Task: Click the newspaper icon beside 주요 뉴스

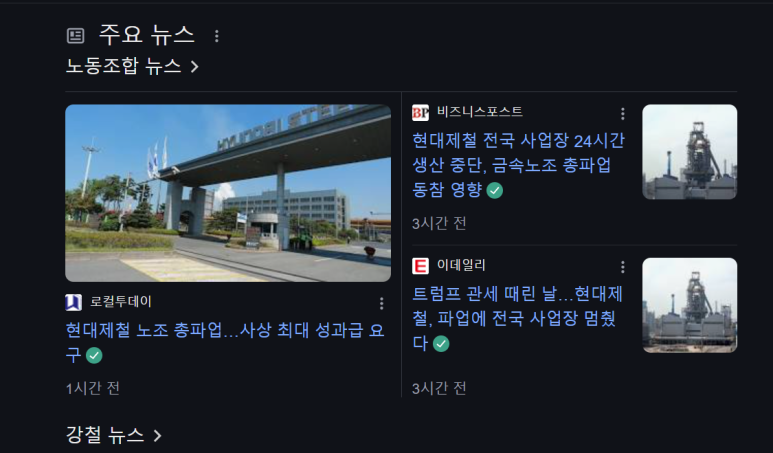Action: pyautogui.click(x=75, y=35)
